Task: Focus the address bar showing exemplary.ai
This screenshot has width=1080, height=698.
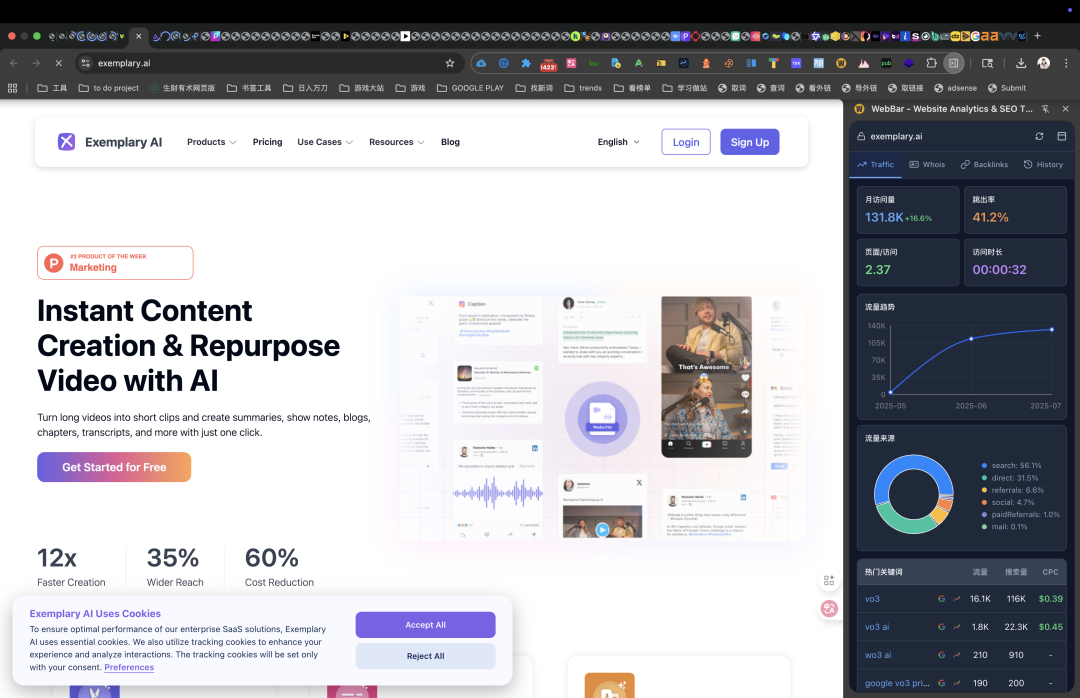Action: [269, 63]
